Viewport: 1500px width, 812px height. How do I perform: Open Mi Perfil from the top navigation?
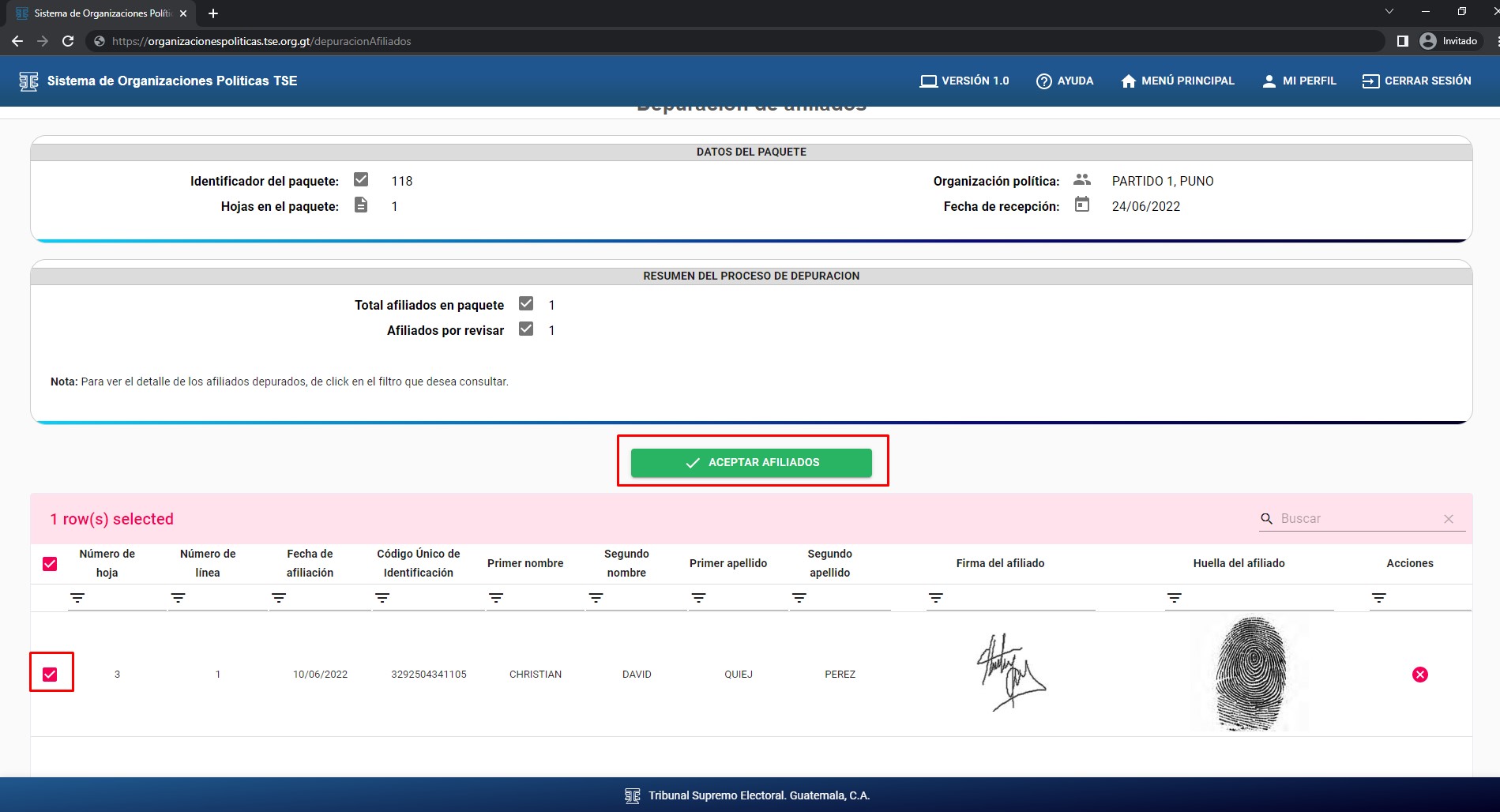(x=1299, y=81)
